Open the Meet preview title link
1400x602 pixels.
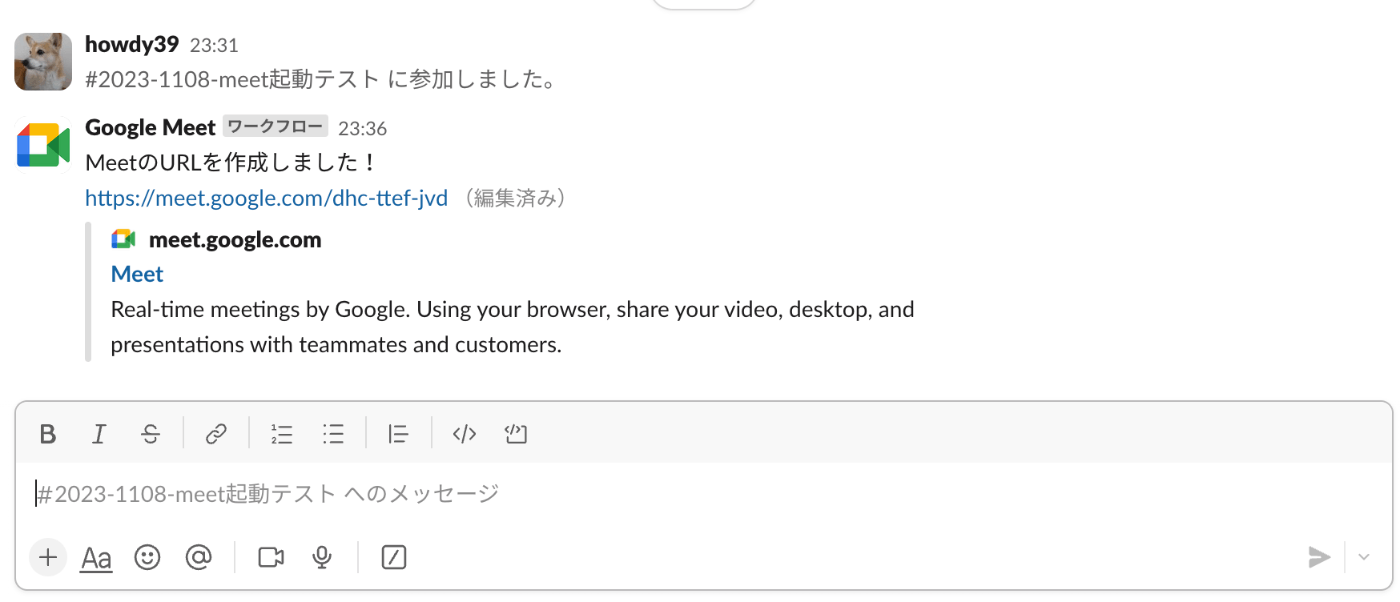click(137, 274)
